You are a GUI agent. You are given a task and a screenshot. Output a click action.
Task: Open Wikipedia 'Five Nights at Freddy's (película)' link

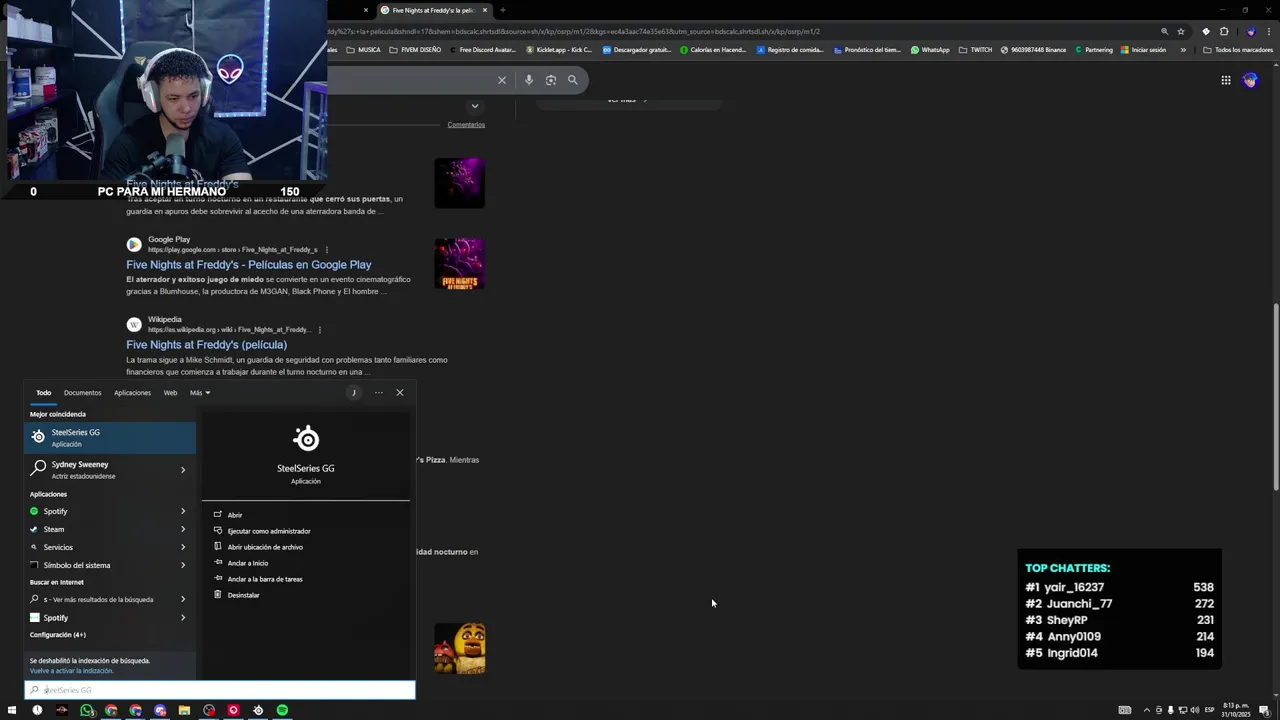207,345
